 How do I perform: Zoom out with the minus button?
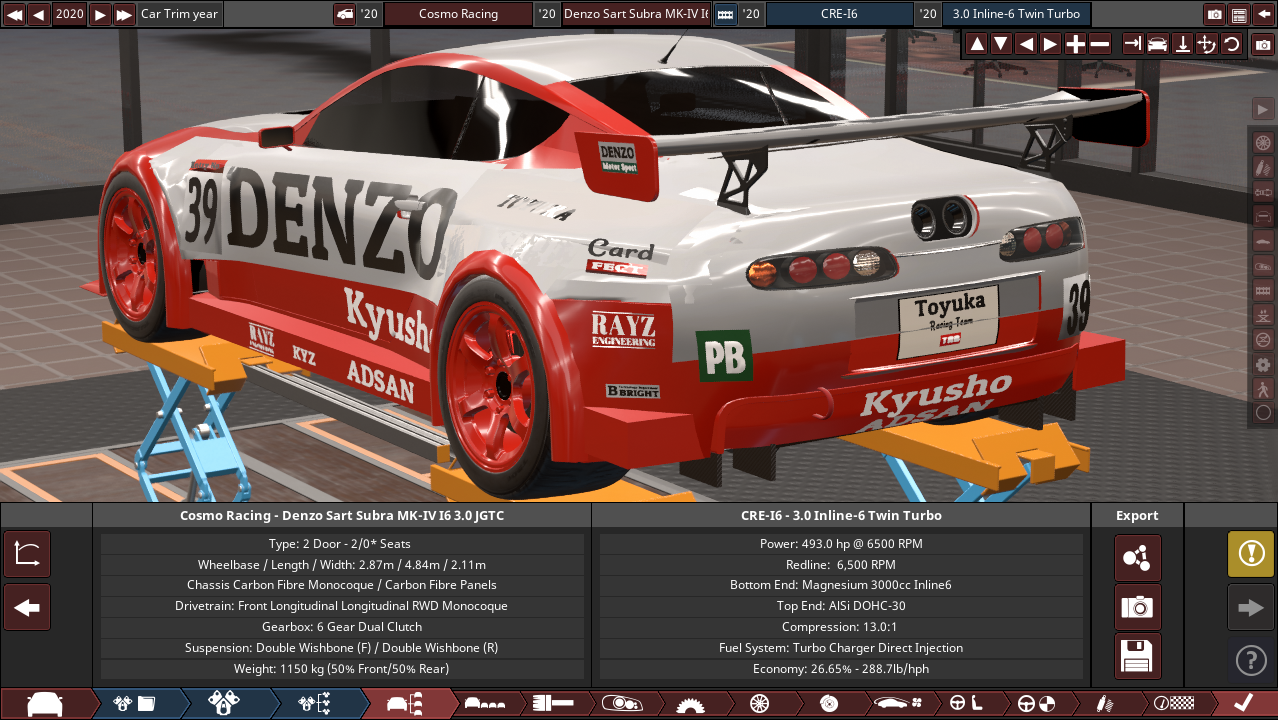[x=1099, y=44]
